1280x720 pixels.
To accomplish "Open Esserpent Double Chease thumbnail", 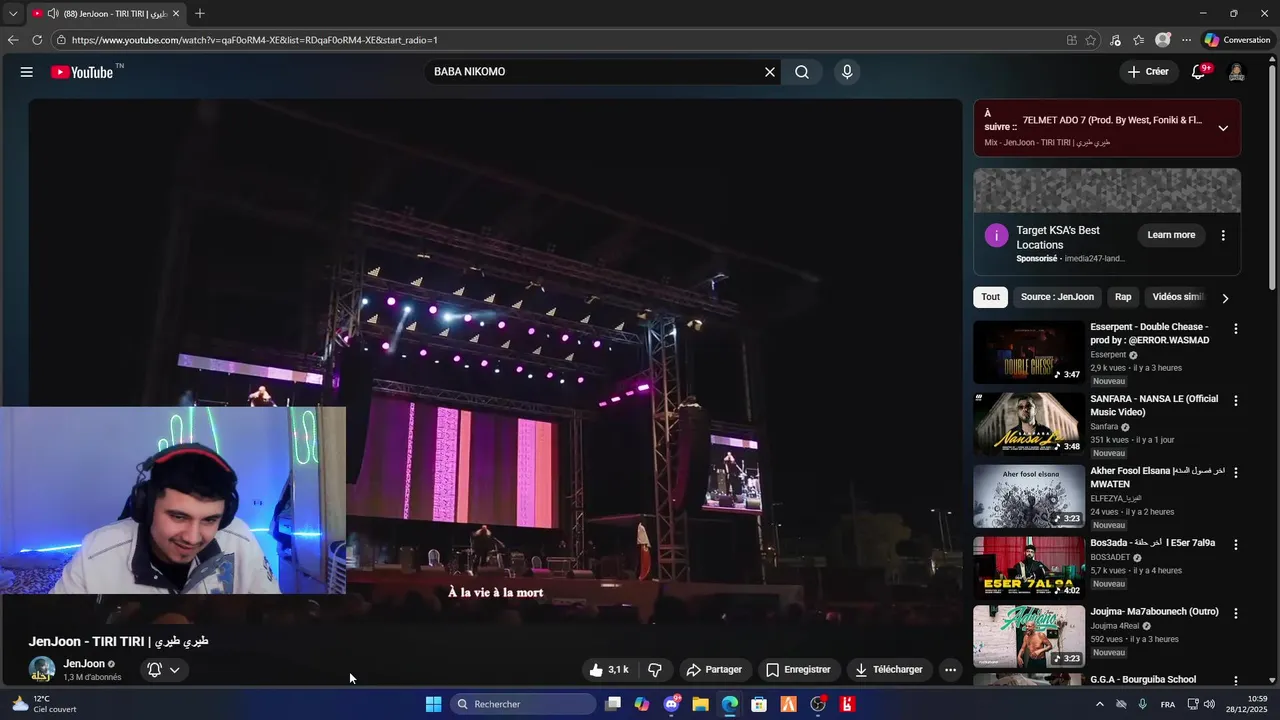I will tap(1029, 352).
